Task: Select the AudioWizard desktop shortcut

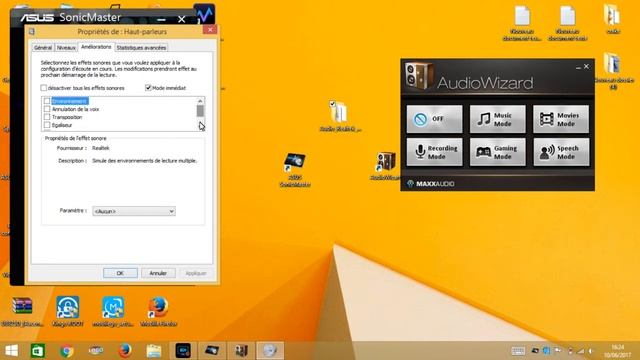Action: [385, 166]
